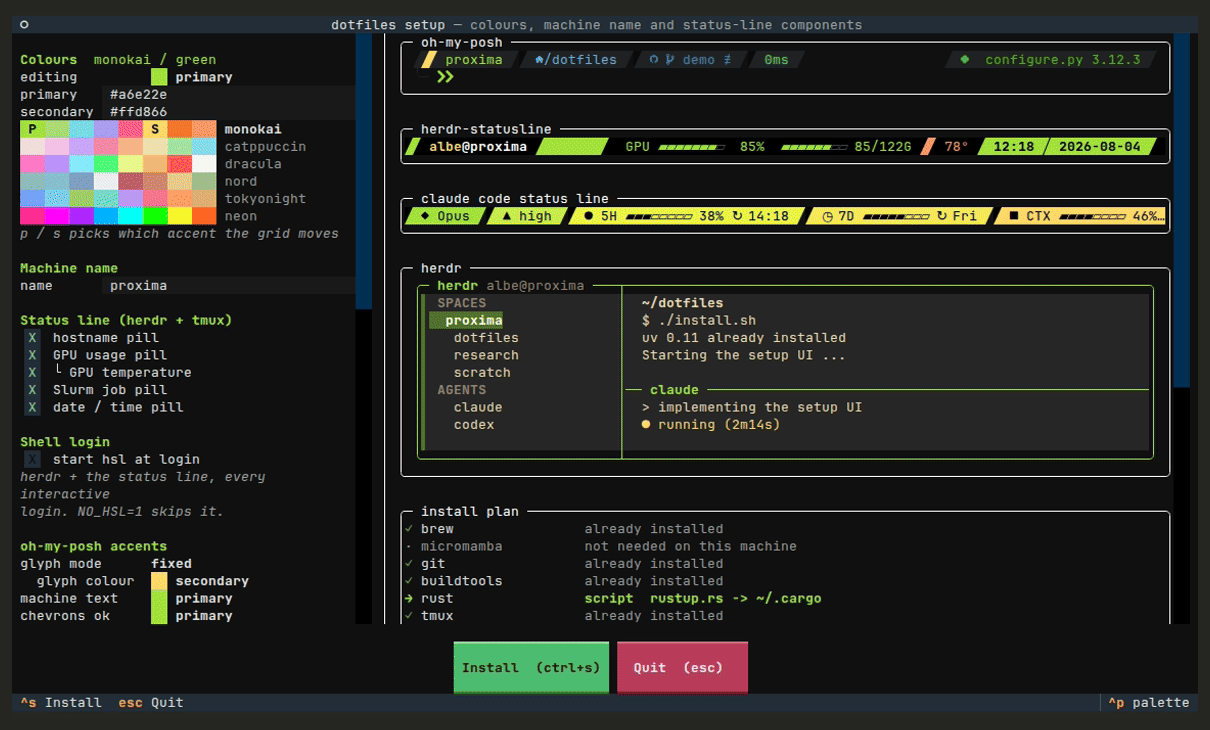The width and height of the screenshot is (1210, 730).
Task: Click the diamond icon next to Opus
Action: click(x=425, y=216)
